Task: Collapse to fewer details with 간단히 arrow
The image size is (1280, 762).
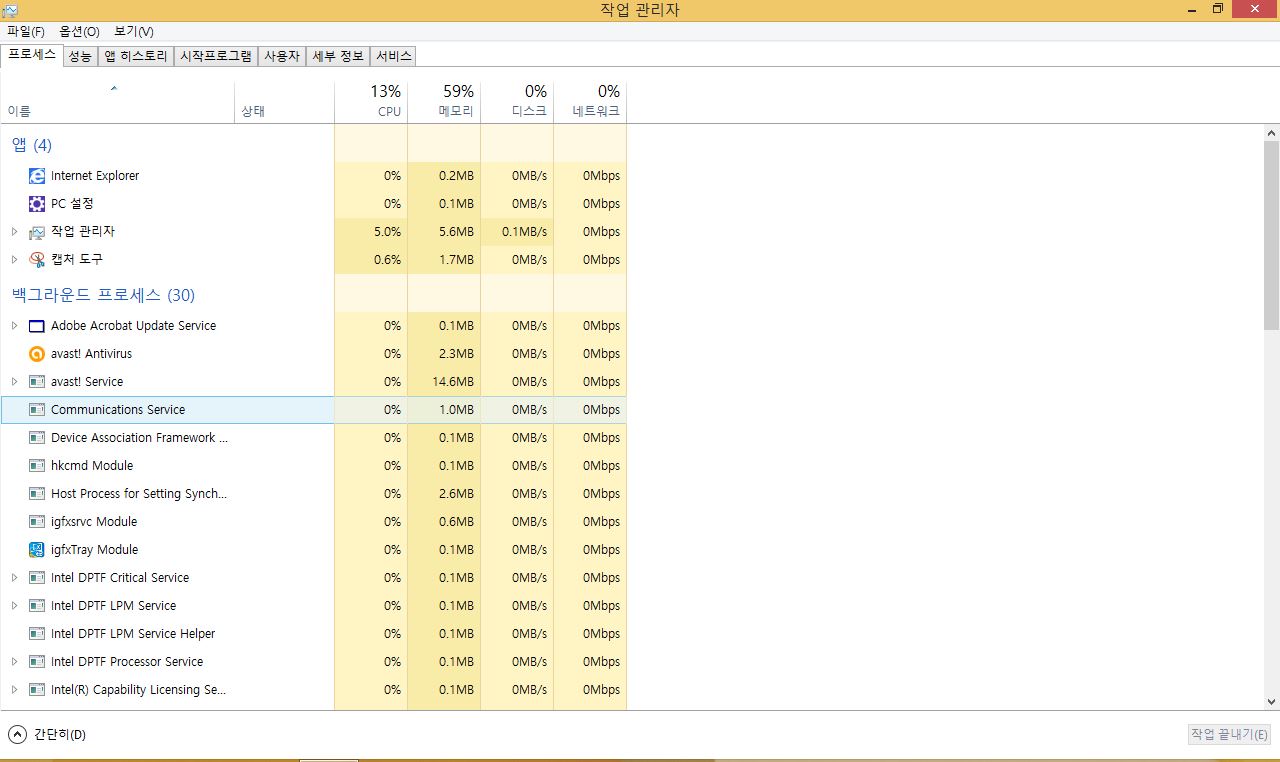Action: (x=17, y=734)
